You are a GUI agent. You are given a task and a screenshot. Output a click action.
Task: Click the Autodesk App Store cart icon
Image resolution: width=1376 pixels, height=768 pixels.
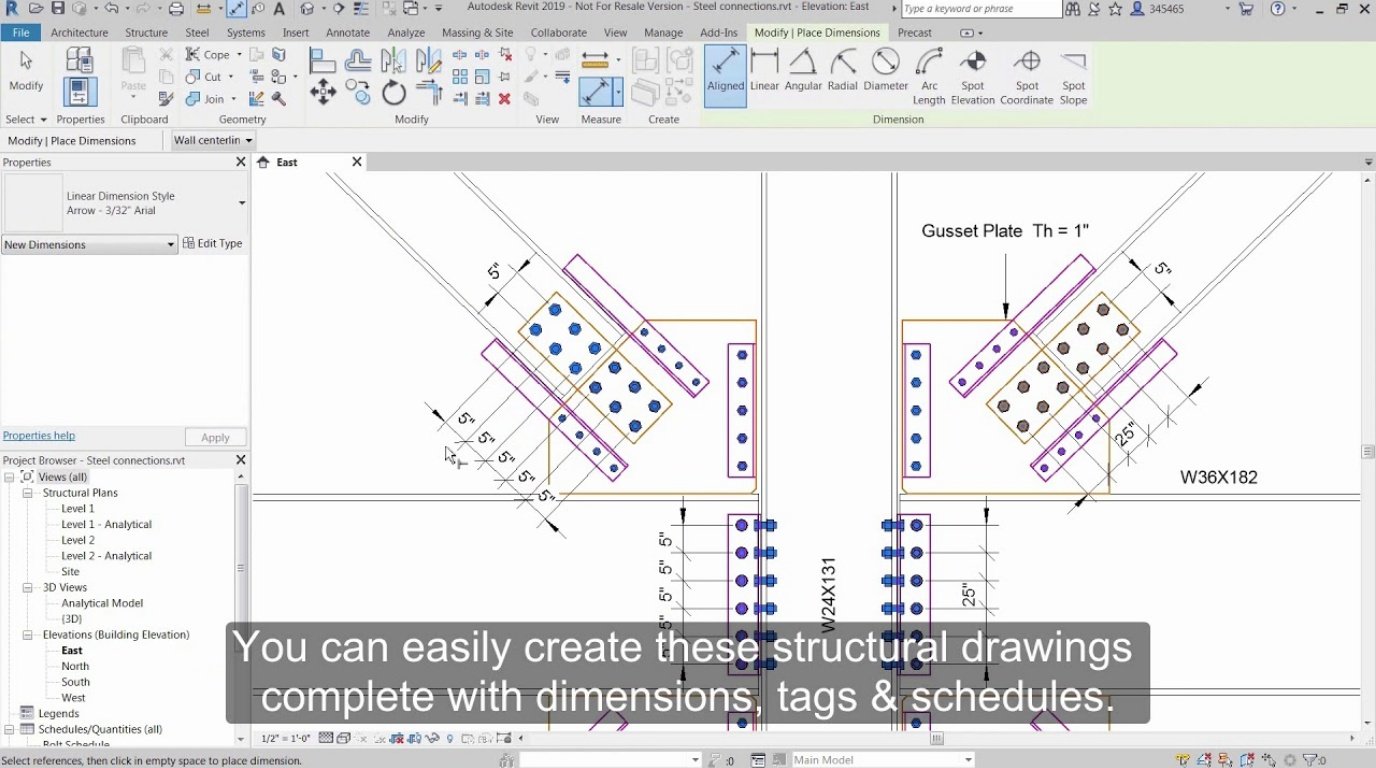point(1245,9)
